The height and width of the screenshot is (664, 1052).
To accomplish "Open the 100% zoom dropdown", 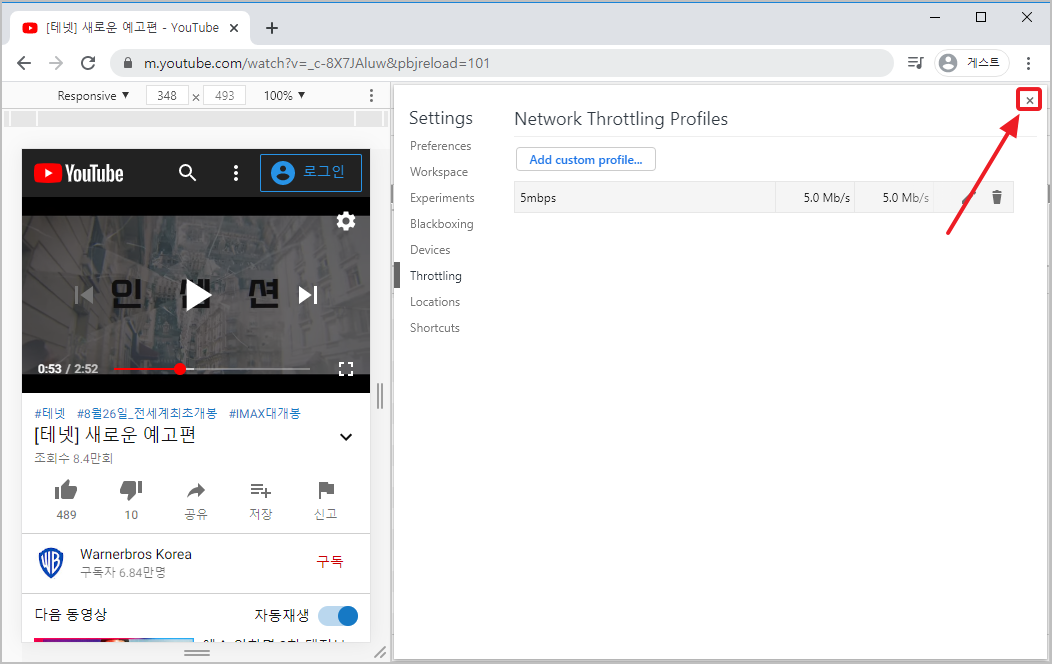I will (284, 96).
